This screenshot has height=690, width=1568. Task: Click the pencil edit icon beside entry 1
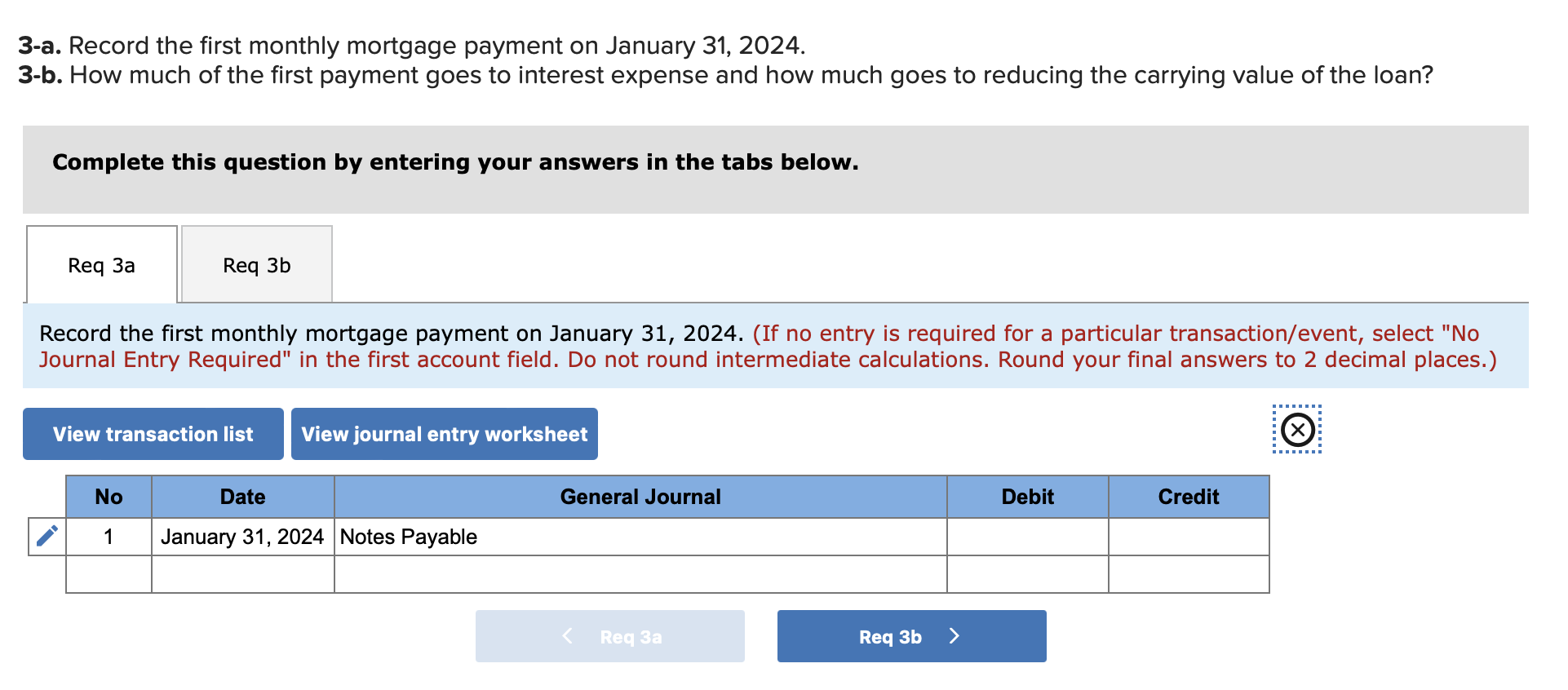[x=46, y=536]
